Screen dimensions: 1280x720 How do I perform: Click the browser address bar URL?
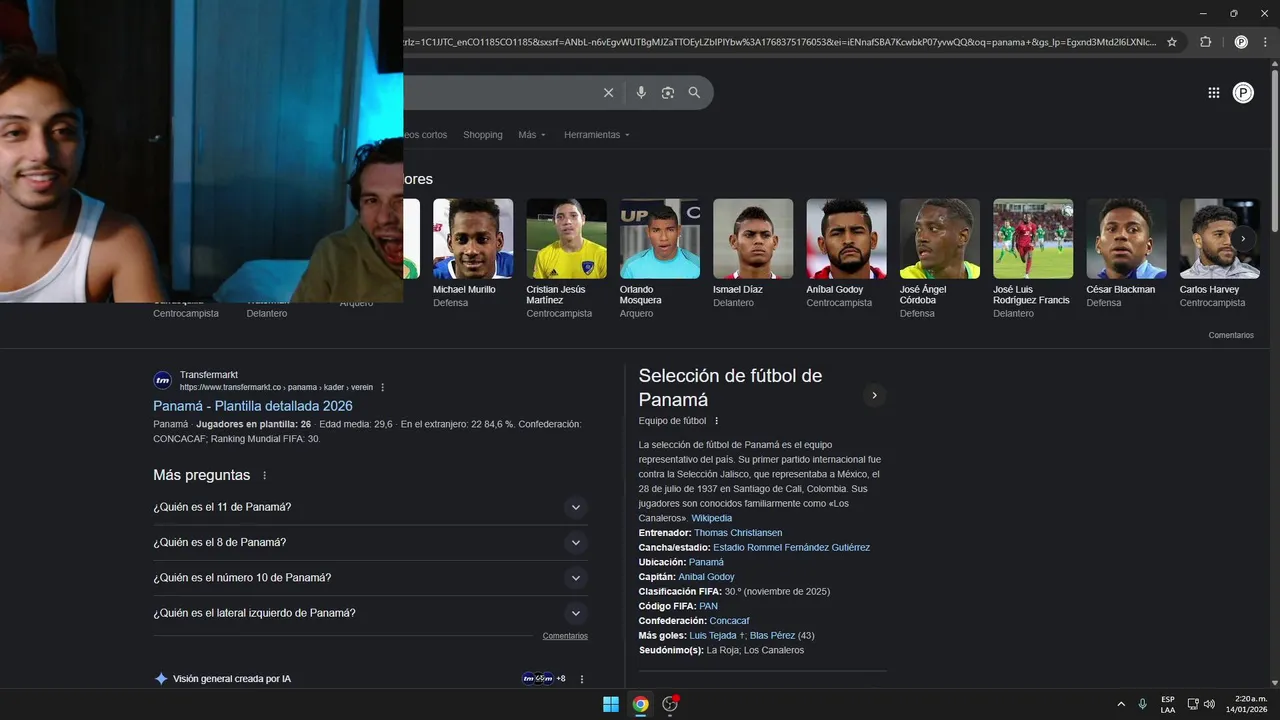coord(780,42)
